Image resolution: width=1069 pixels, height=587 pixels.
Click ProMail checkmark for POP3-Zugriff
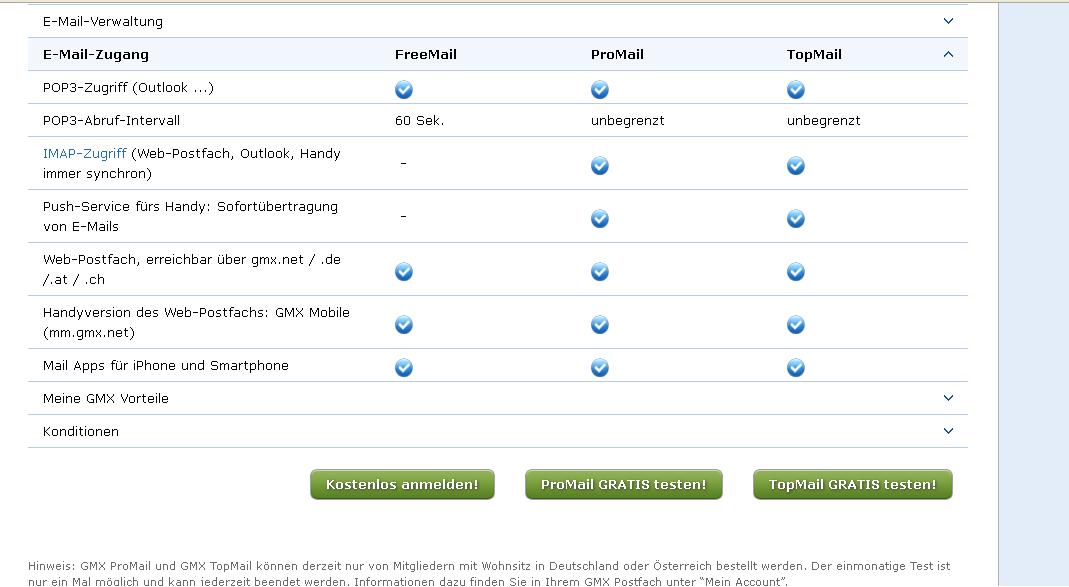click(x=600, y=89)
